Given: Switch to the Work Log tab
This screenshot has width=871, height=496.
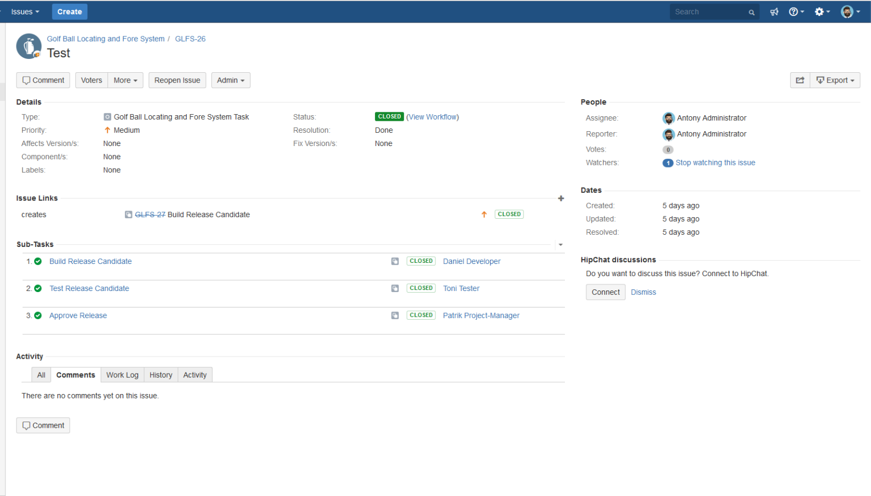Looking at the screenshot, I should [122, 375].
